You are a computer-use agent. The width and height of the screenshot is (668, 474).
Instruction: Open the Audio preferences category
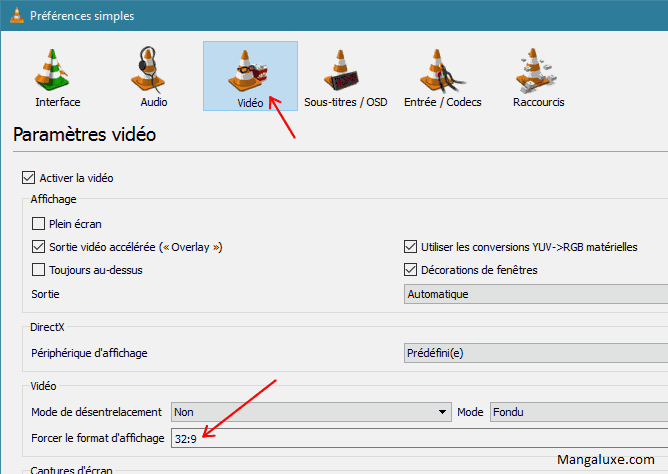click(x=154, y=76)
